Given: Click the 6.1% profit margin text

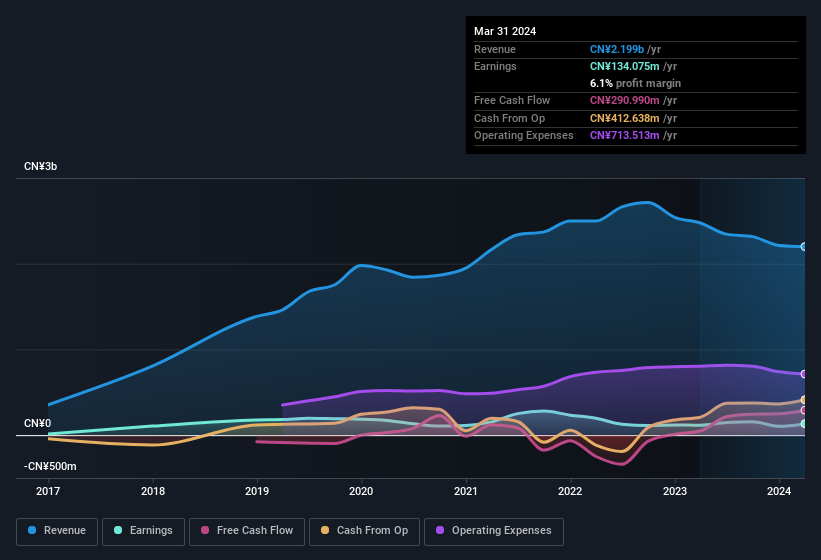Looking at the screenshot, I should click(635, 83).
